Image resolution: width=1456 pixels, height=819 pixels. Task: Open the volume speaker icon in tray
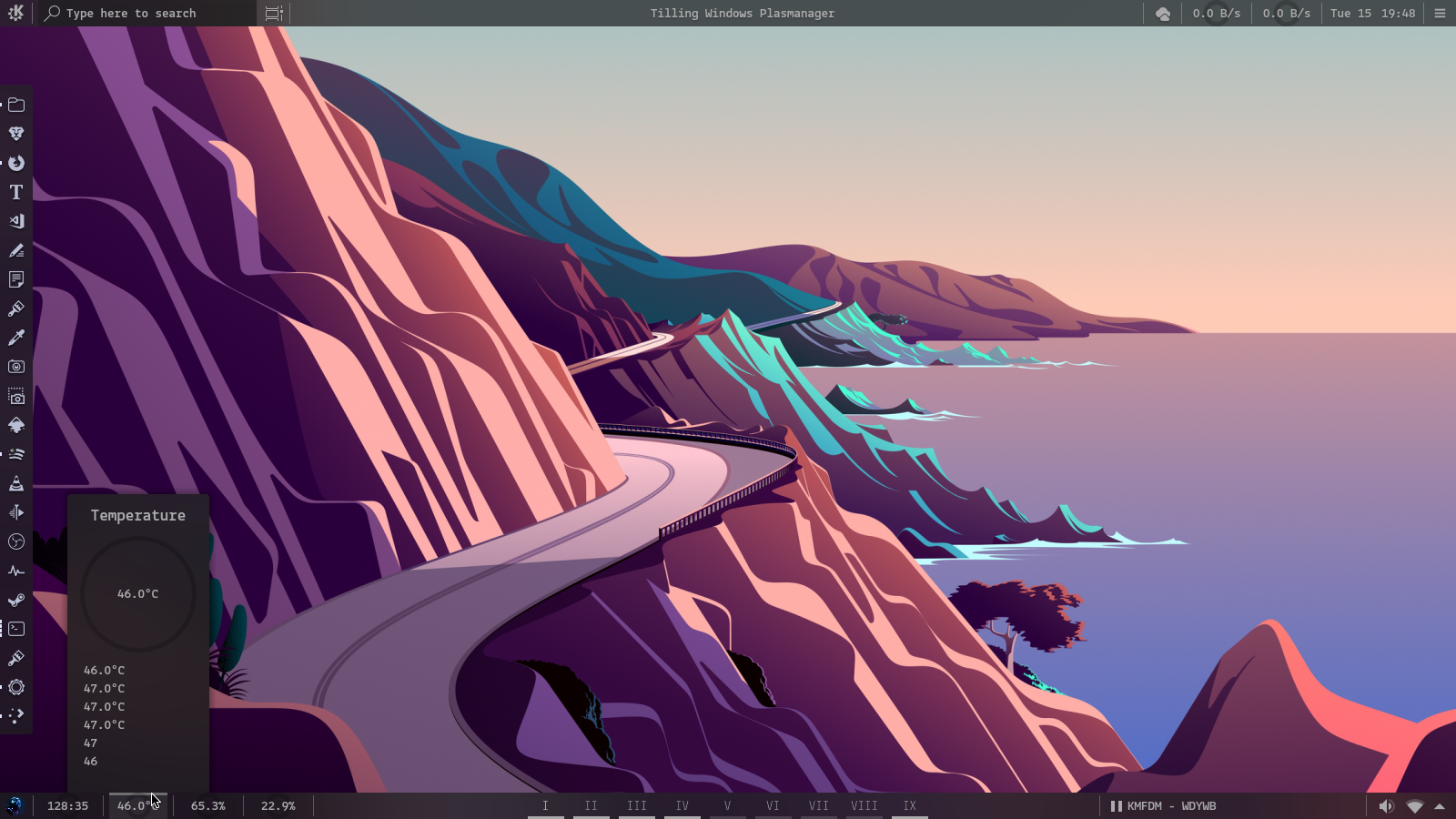coord(1386,806)
